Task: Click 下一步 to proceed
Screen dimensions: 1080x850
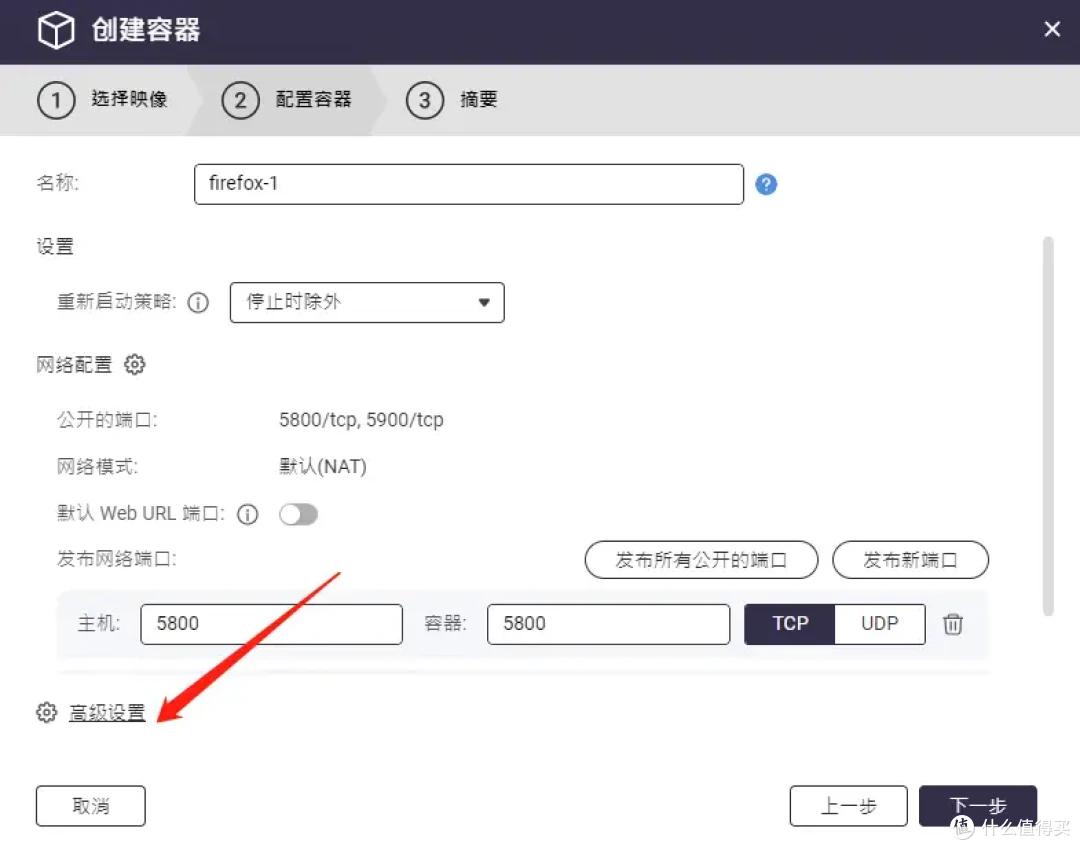Action: (978, 806)
